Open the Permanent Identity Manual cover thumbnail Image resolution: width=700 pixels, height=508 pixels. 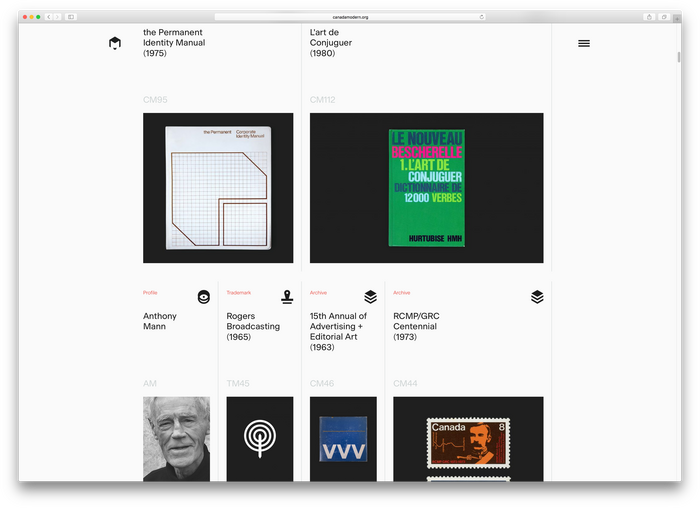(x=218, y=188)
